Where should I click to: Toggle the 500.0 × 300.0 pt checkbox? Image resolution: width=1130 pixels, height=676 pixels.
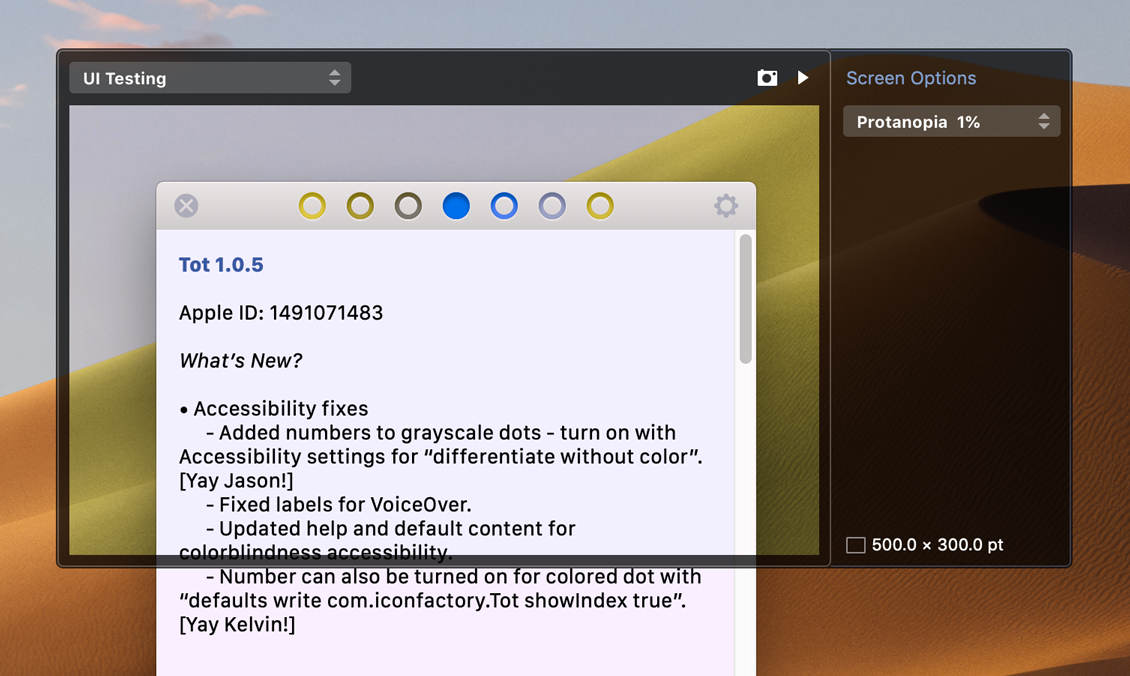856,545
